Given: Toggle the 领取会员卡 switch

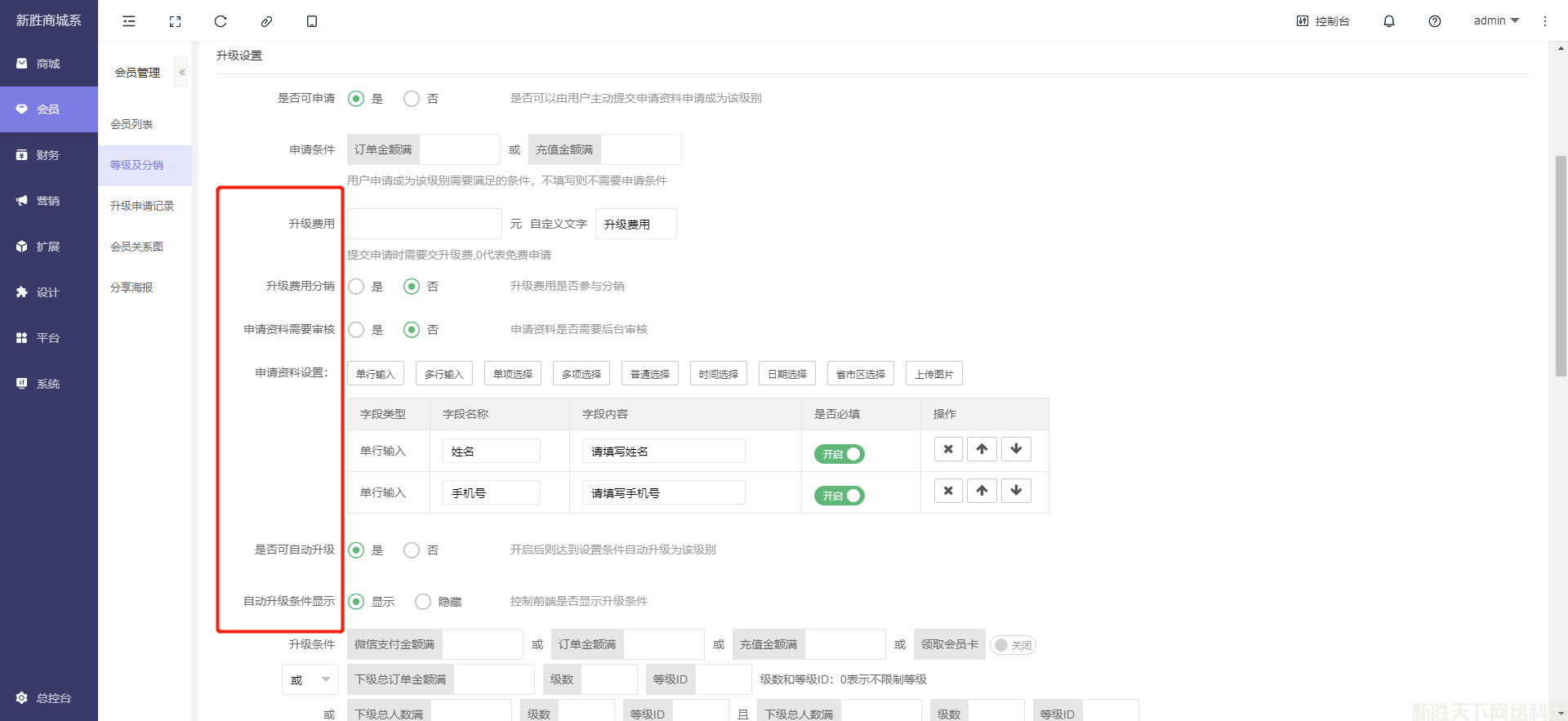Looking at the screenshot, I should coord(1013,645).
